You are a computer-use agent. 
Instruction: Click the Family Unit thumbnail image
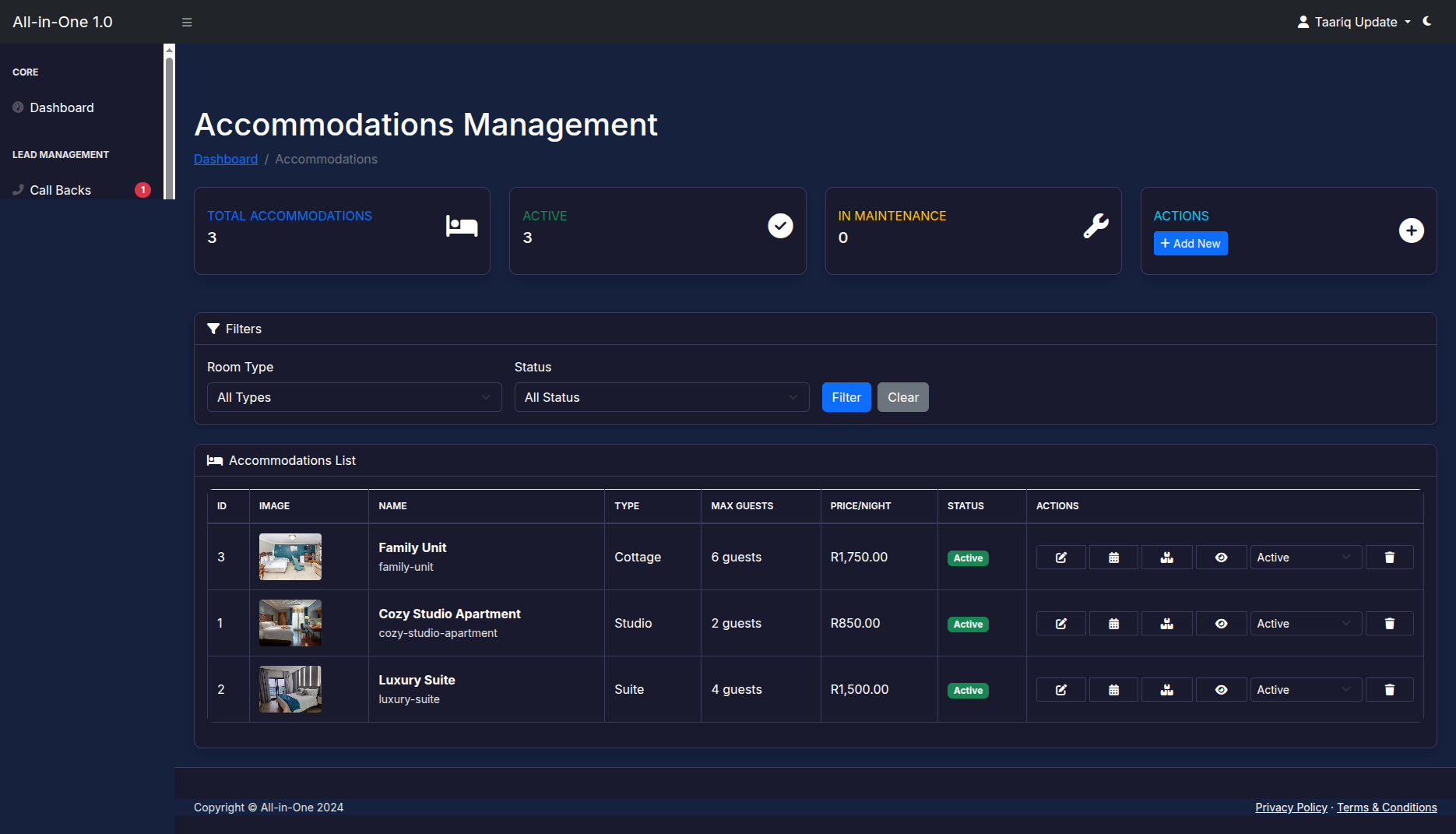[x=290, y=557]
